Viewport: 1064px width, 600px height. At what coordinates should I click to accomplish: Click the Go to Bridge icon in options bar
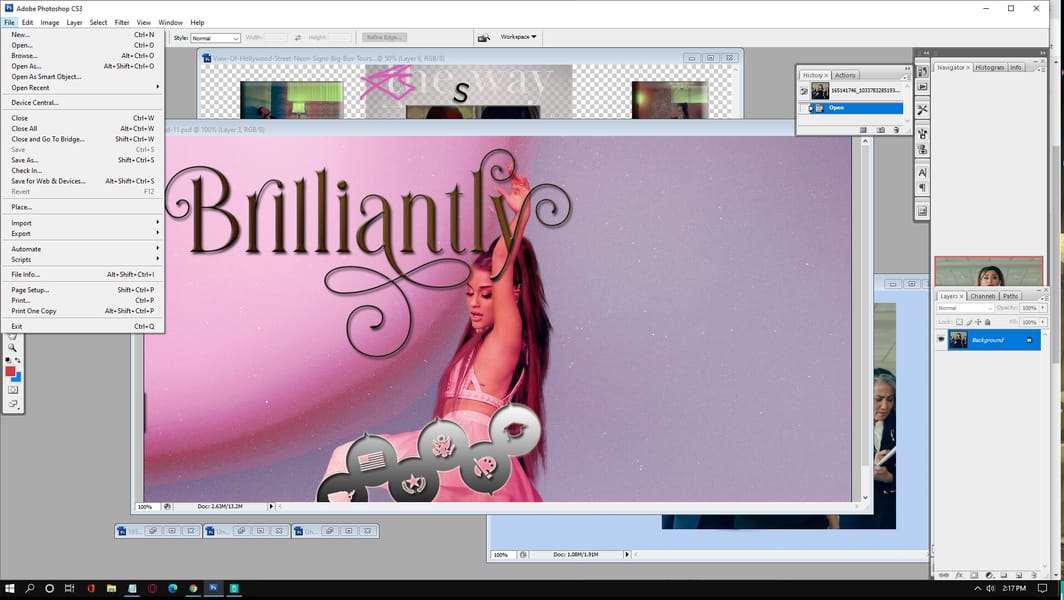483,37
